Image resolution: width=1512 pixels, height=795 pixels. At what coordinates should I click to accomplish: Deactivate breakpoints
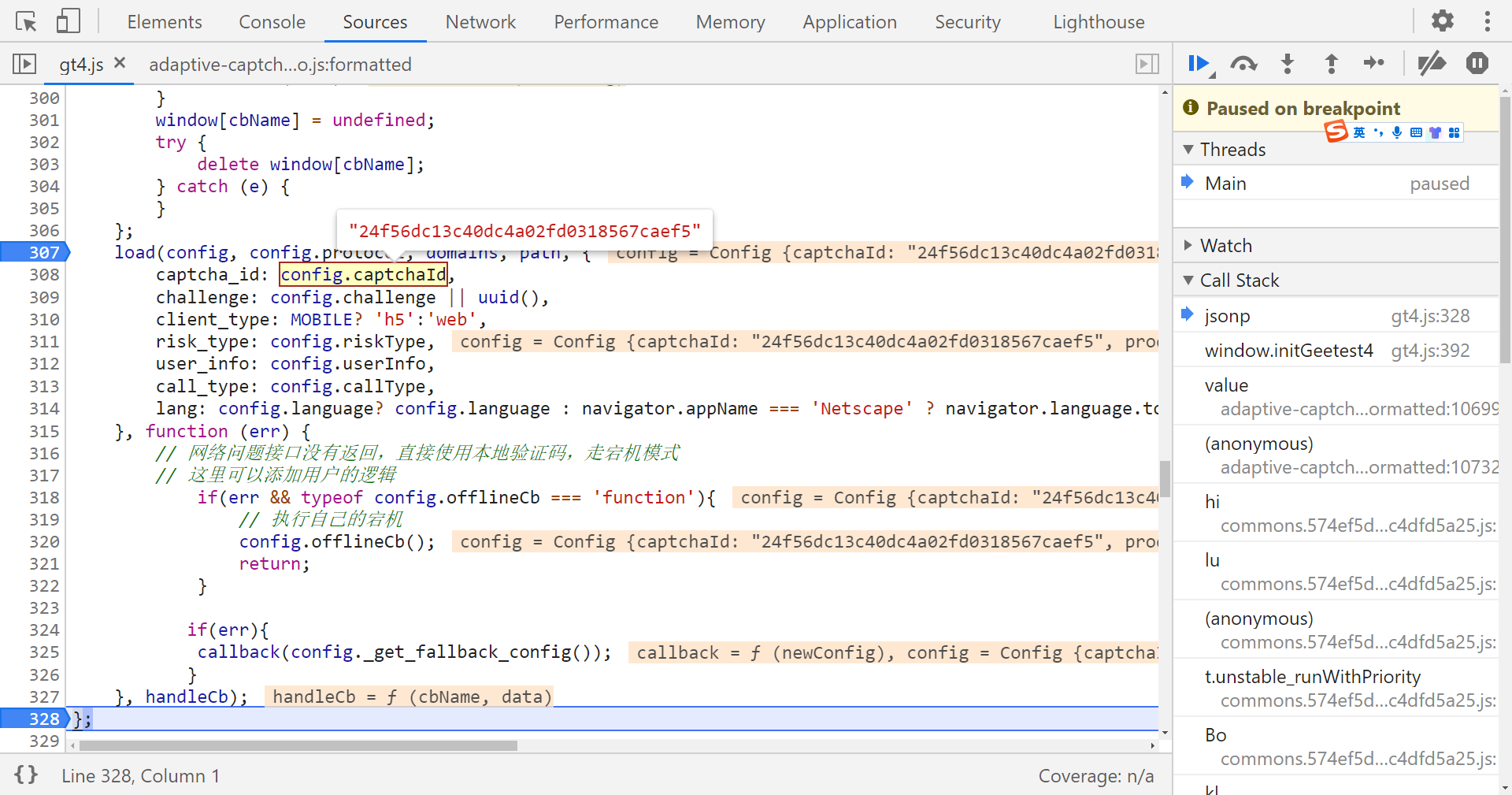(1432, 64)
